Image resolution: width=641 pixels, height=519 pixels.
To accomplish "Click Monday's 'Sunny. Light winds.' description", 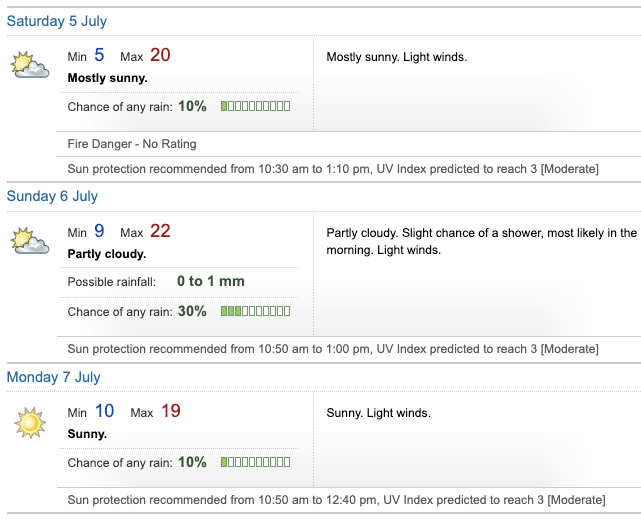I will 378,413.
